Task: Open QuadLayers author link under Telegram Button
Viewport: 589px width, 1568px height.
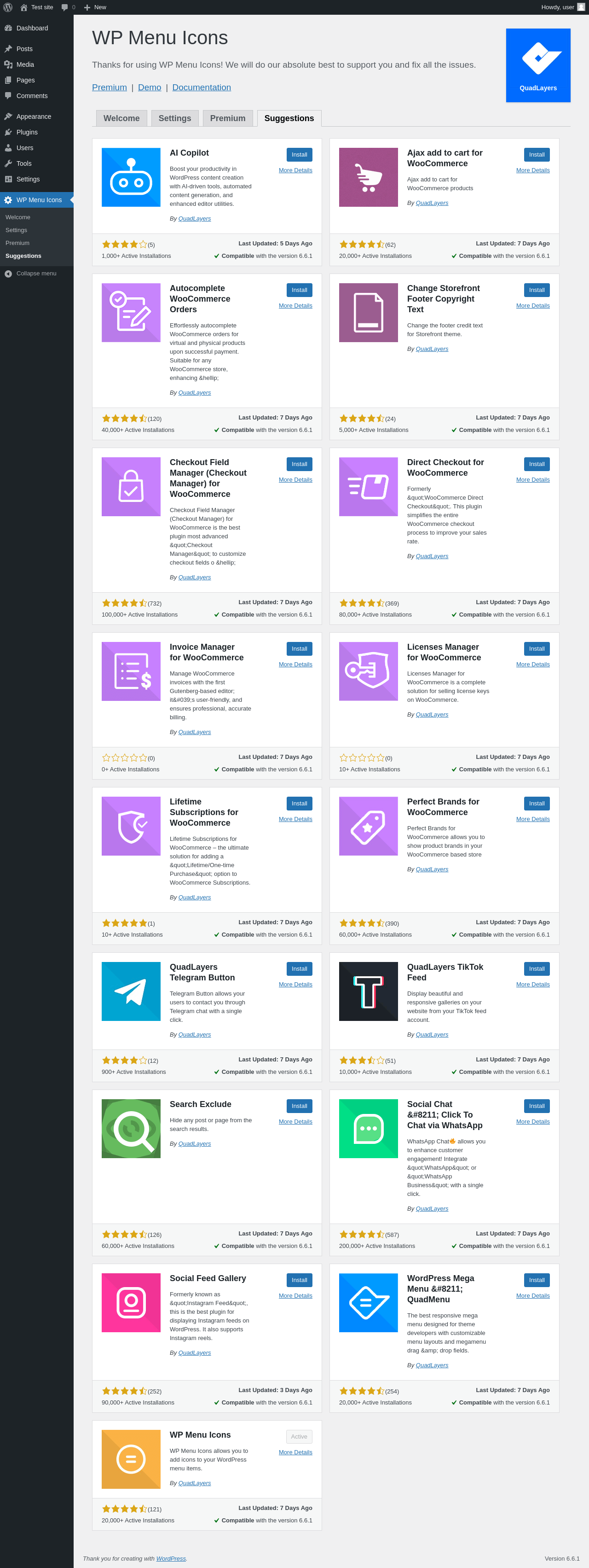Action: 195,1034
